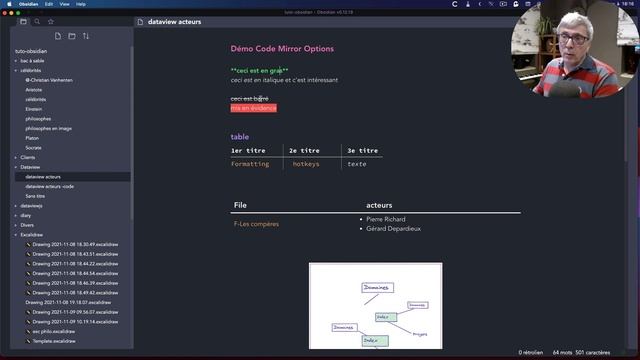
Task: Open Drawing 2021-11-09 10.19.14.excalidraw
Action: click(x=75, y=322)
